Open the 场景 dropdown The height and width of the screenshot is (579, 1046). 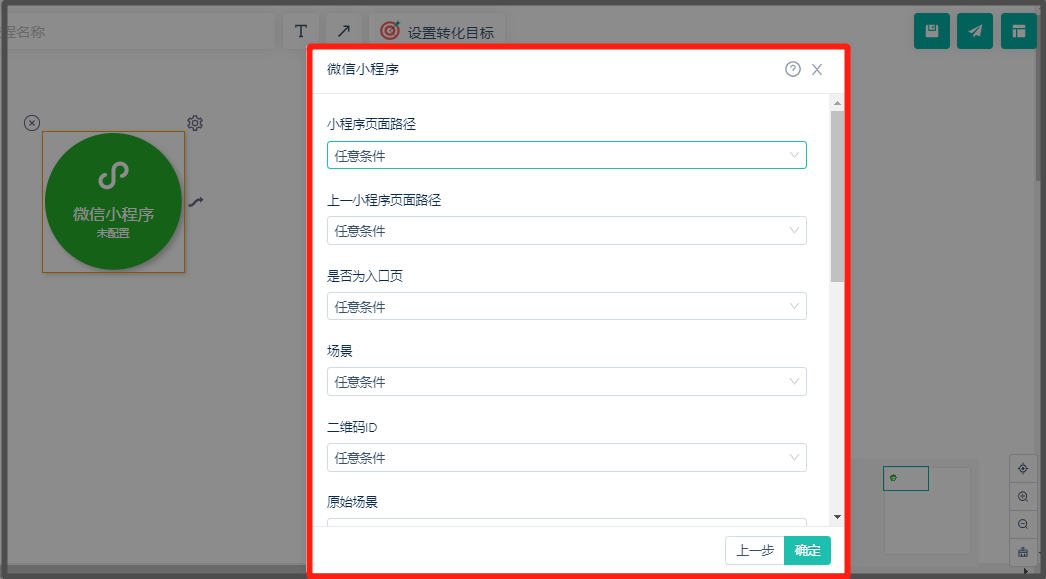(566, 382)
